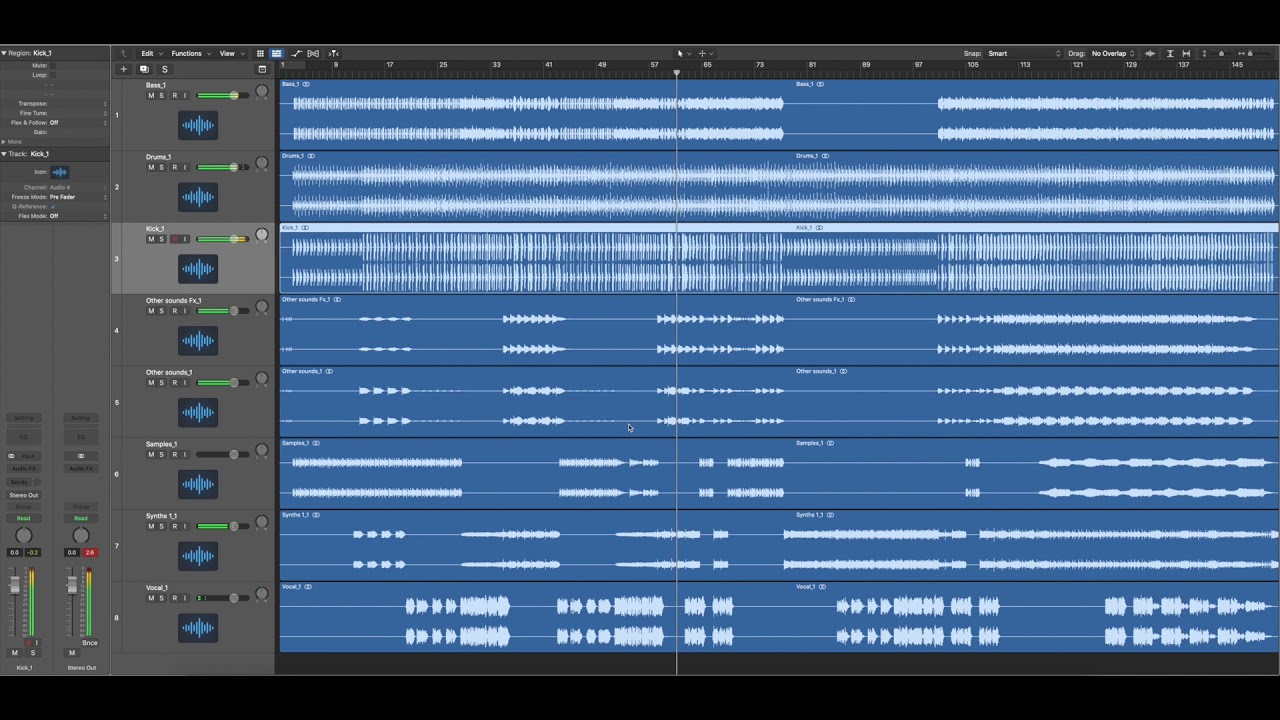
Task: Click the Other sounds_1 track waveform icon
Action: [198, 412]
